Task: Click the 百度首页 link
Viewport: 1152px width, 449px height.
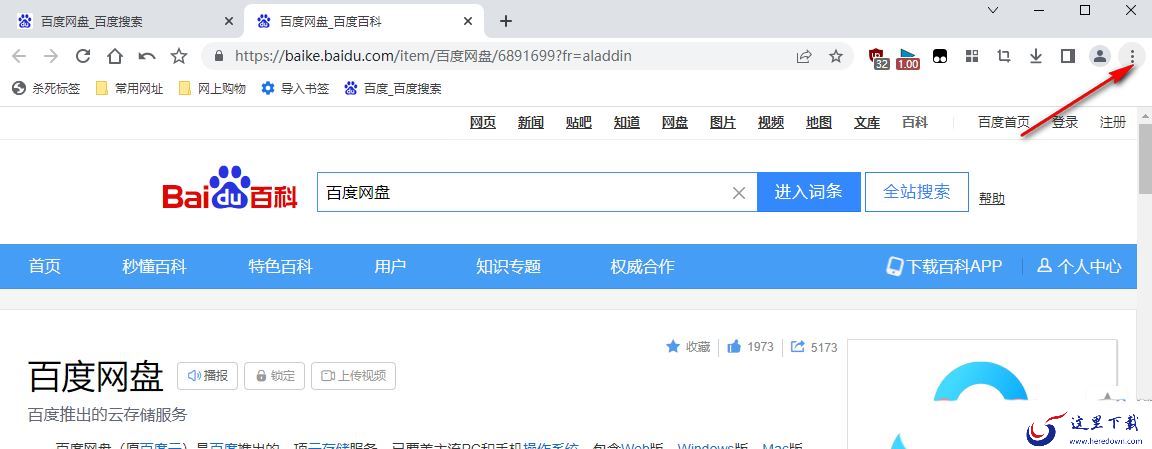Action: pyautogui.click(x=1004, y=123)
